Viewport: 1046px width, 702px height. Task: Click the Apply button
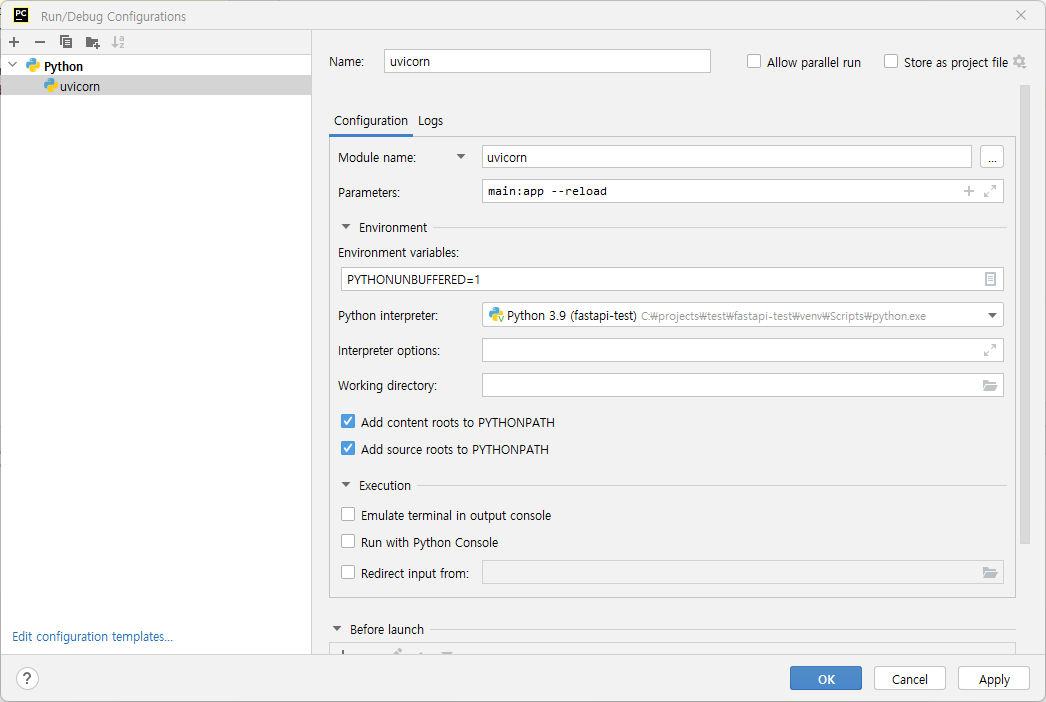(994, 679)
